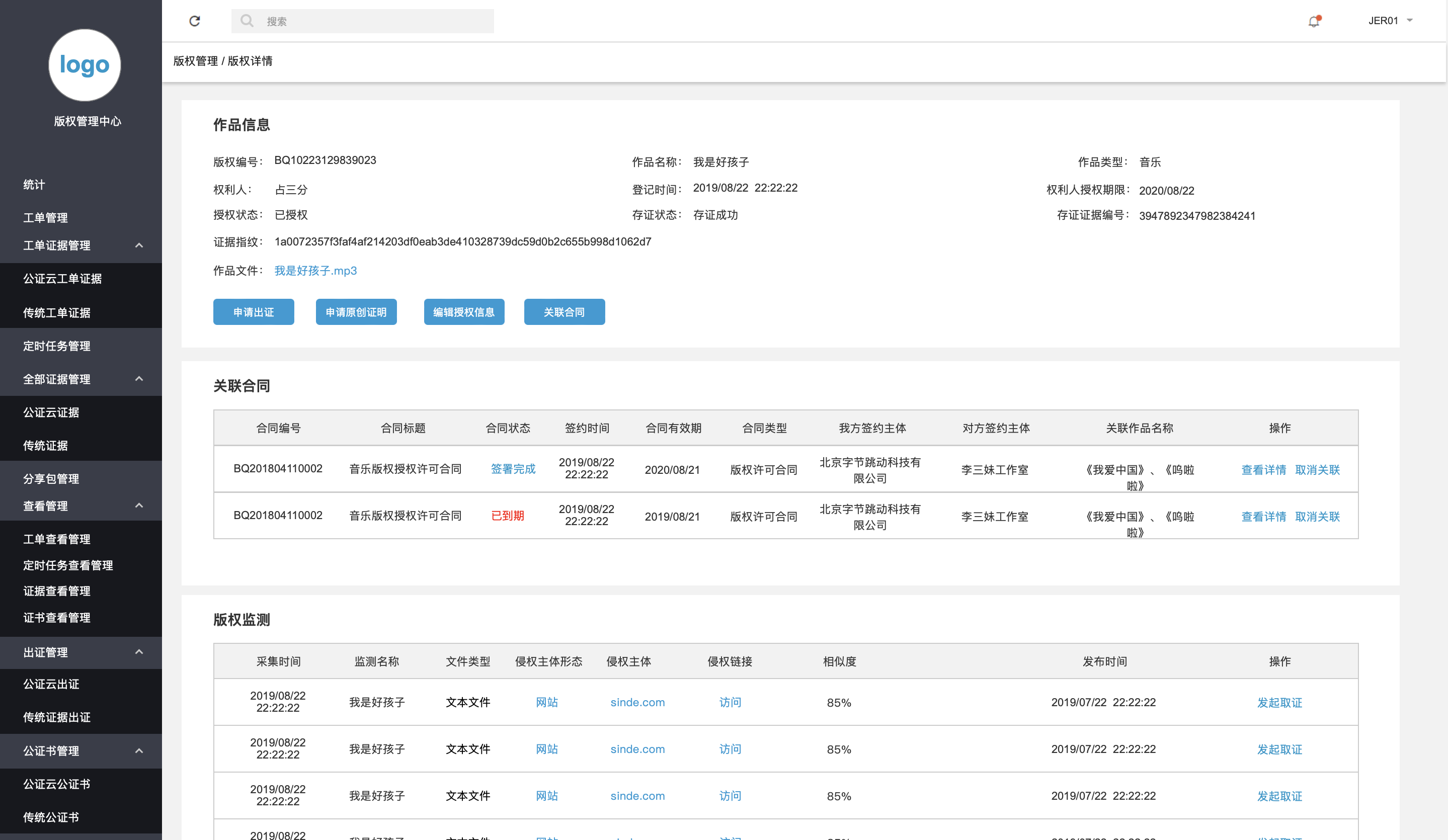This screenshot has width=1448, height=840.
Task: Click evidence number 3947892347982384241
Action: point(1197,216)
